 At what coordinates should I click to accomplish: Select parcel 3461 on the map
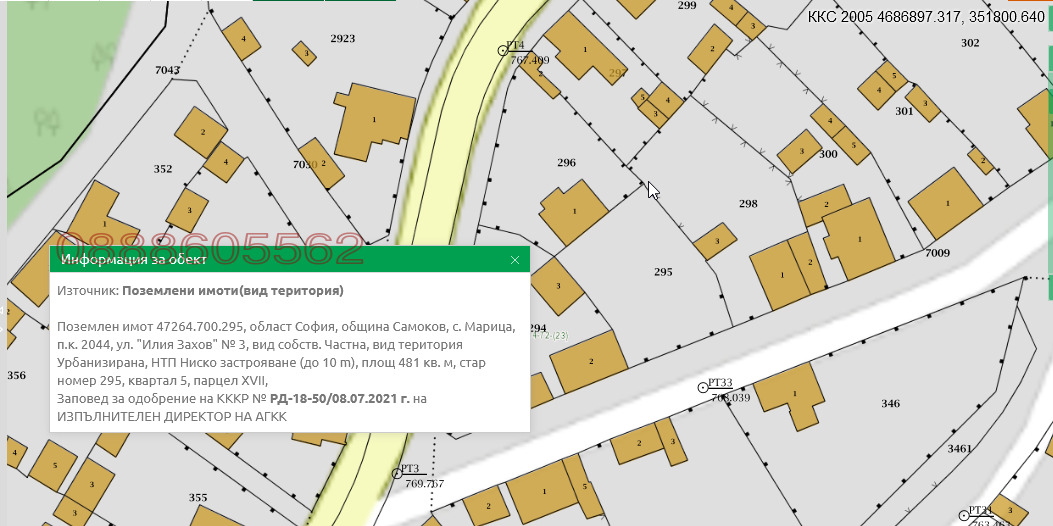click(x=959, y=449)
